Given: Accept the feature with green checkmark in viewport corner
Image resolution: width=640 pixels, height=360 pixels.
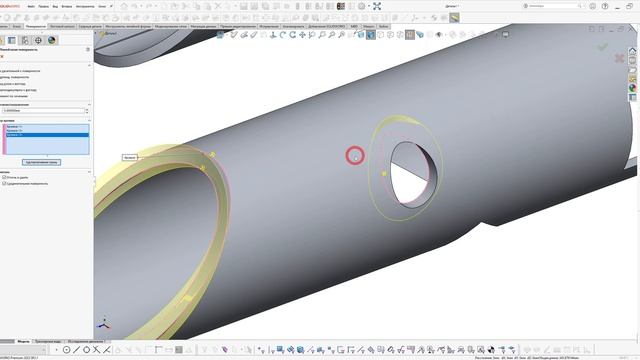Looking at the screenshot, I should [603, 47].
